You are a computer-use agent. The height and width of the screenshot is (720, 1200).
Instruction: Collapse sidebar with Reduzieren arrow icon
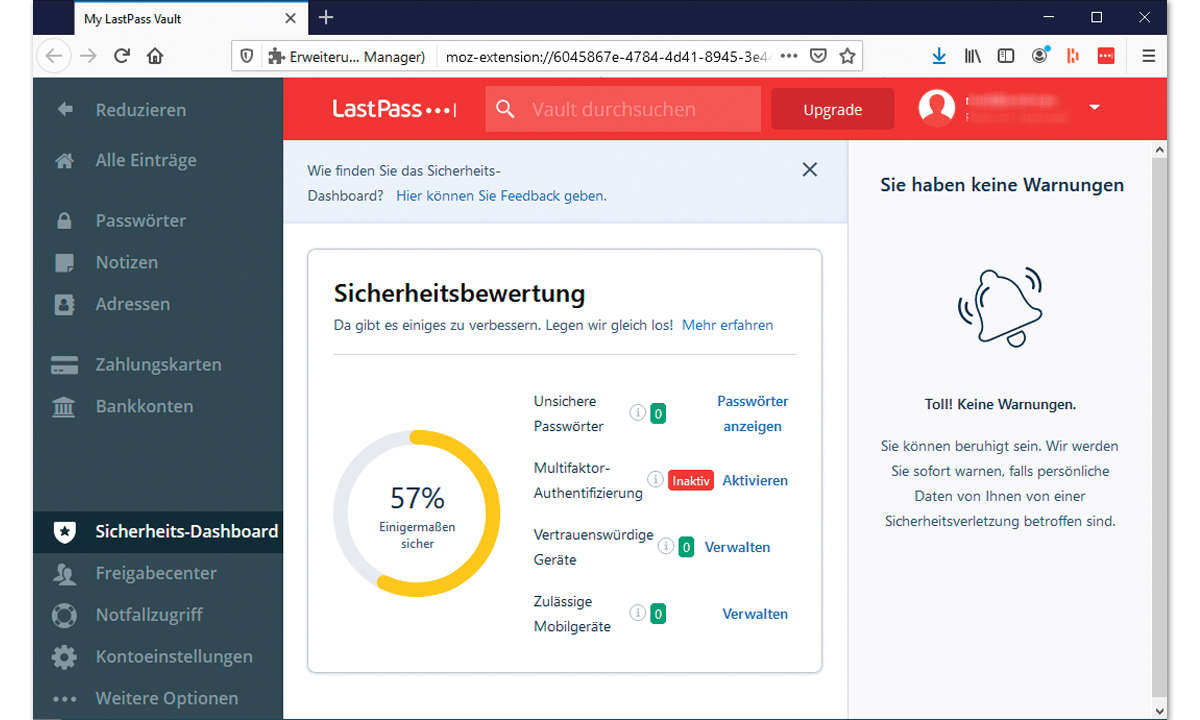[65, 109]
